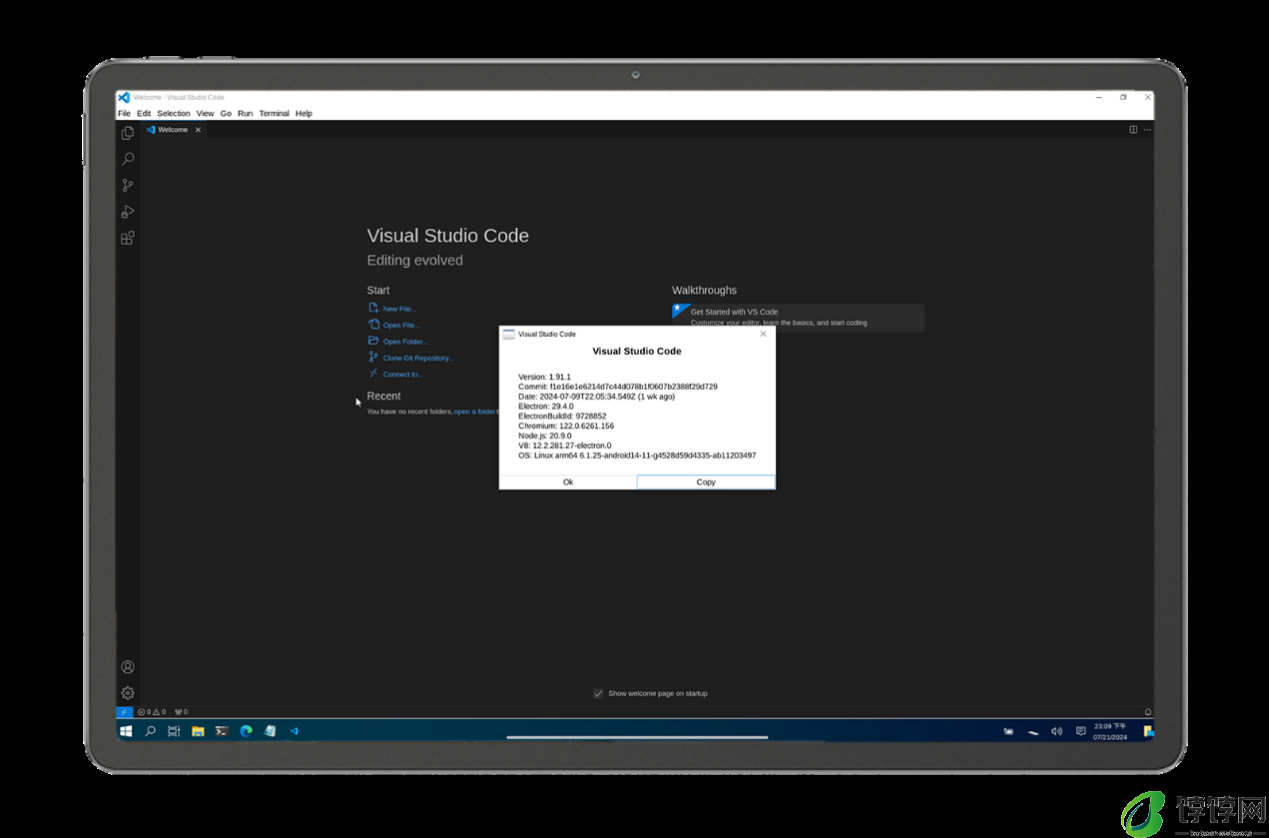The height and width of the screenshot is (838, 1269).
Task: Click the remote window indicator in the status bar
Action: (x=124, y=712)
